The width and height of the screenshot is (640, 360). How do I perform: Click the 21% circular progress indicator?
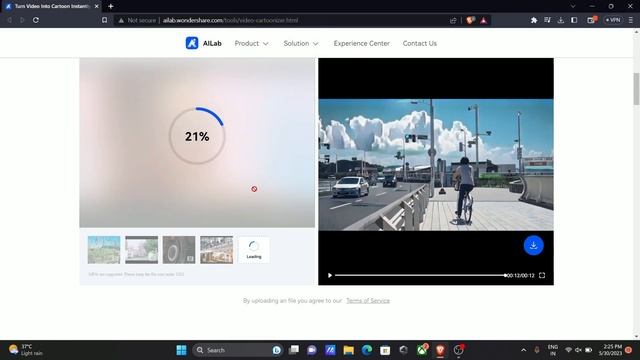pos(197,136)
